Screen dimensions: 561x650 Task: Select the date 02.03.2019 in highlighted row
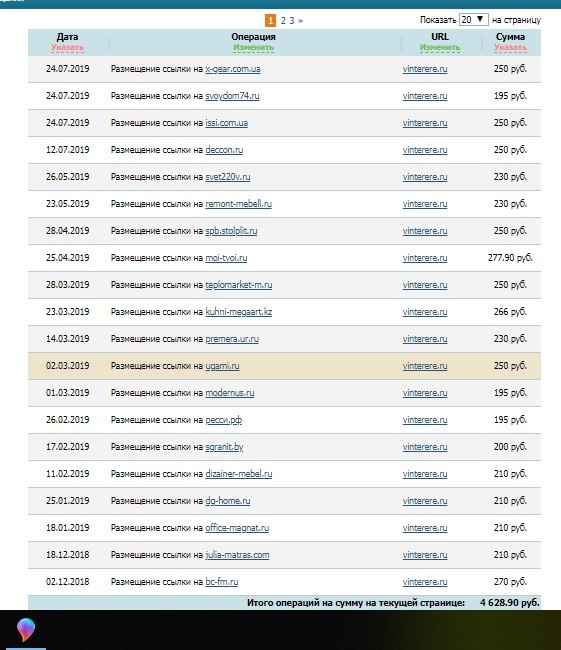click(68, 366)
